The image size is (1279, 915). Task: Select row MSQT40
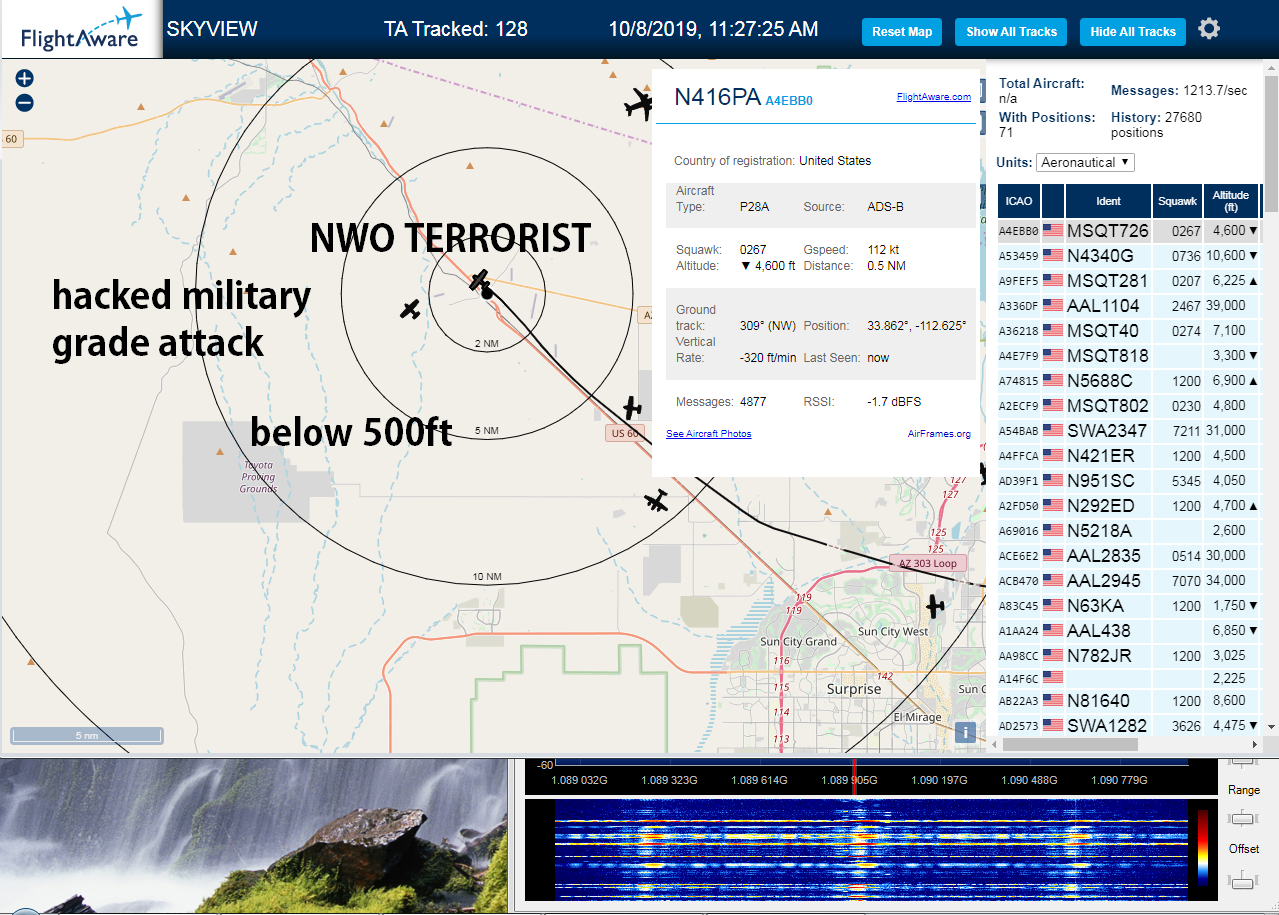click(1128, 331)
